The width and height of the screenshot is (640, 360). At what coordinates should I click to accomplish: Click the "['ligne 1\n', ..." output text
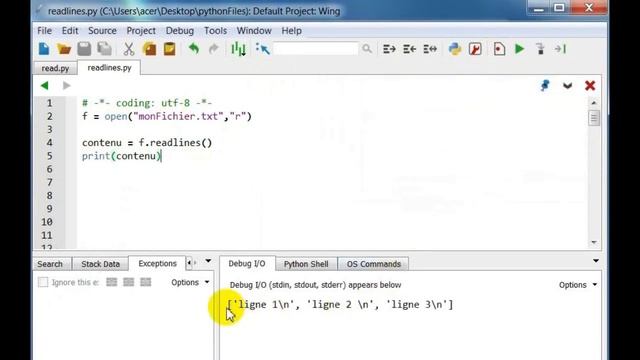[x=340, y=304]
